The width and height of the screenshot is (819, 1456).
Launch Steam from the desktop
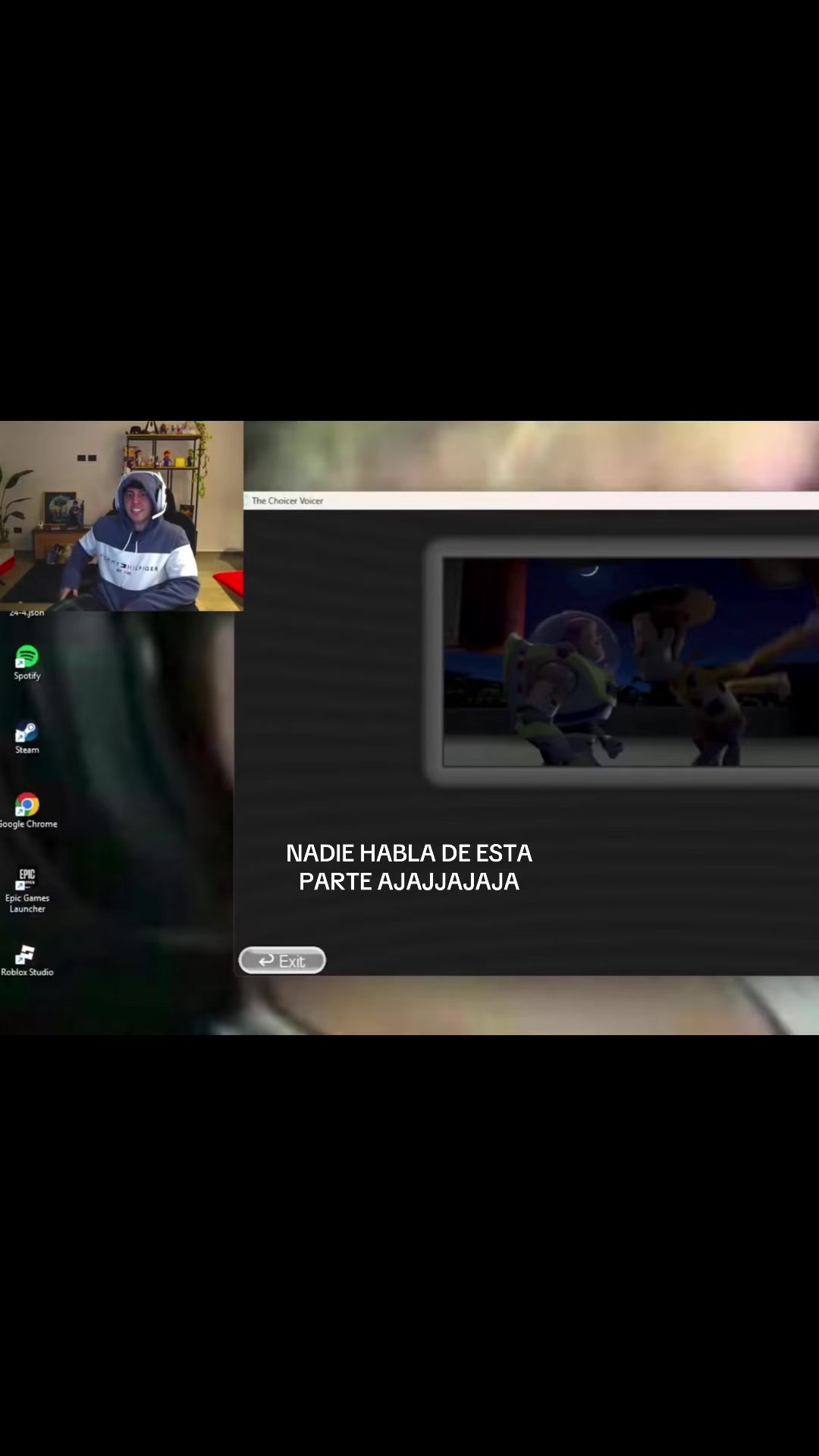click(27, 738)
